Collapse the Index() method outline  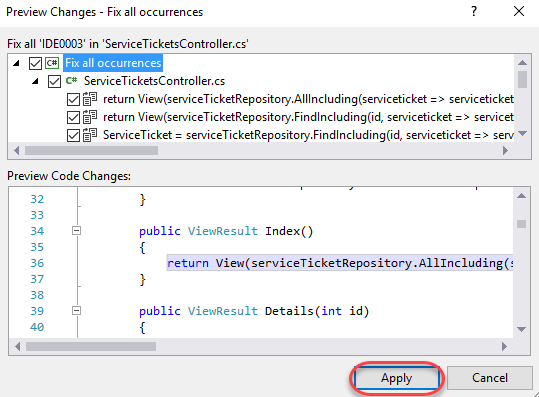point(76,231)
